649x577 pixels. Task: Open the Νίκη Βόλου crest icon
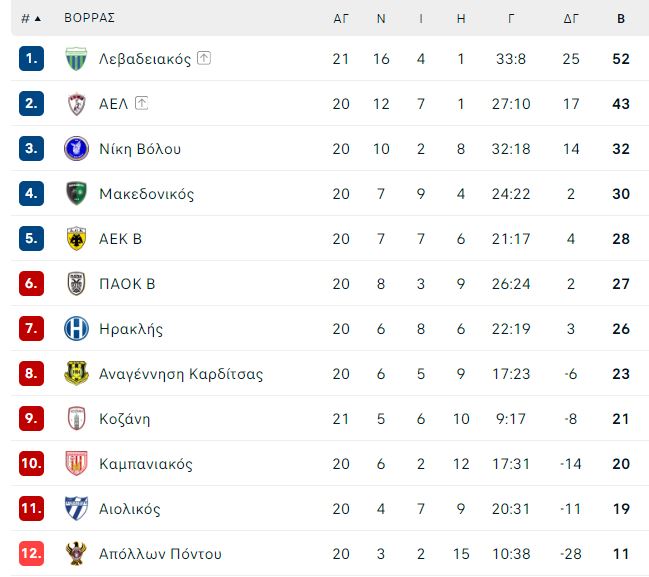(76, 149)
